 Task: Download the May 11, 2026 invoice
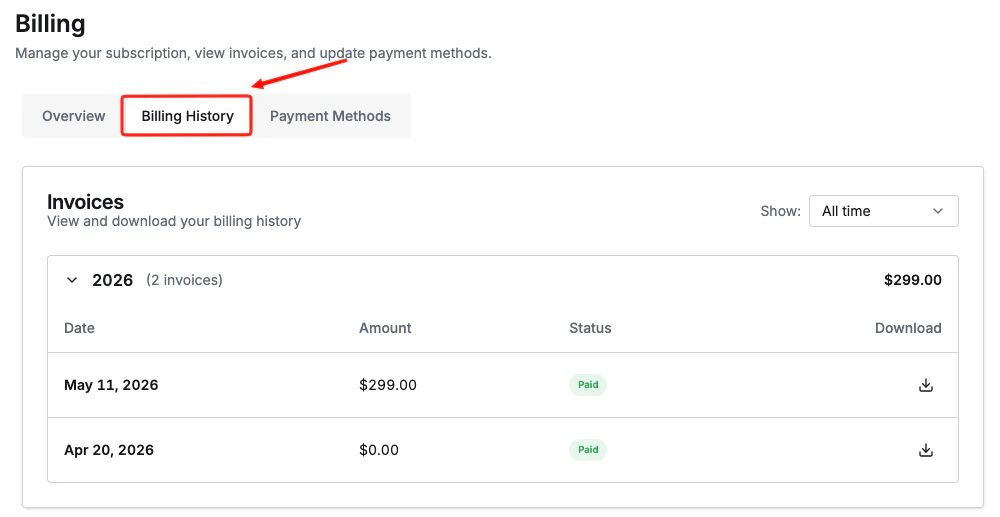pyautogui.click(x=925, y=385)
